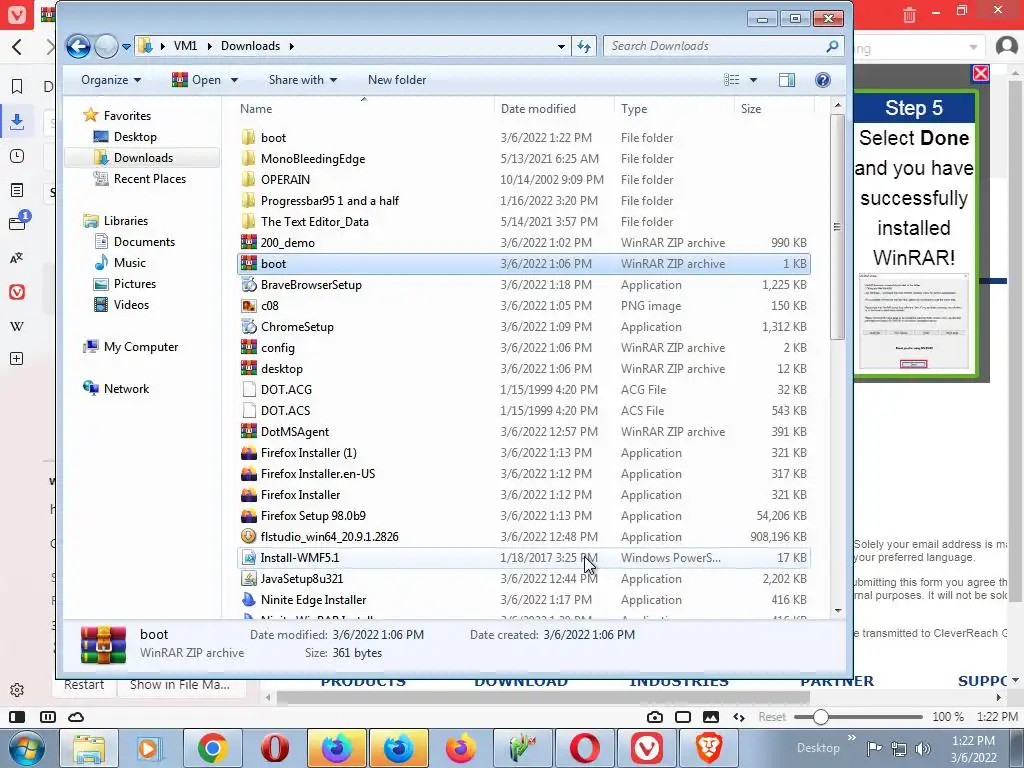
Task: Go back using Explorer's back arrow
Action: click(78, 46)
